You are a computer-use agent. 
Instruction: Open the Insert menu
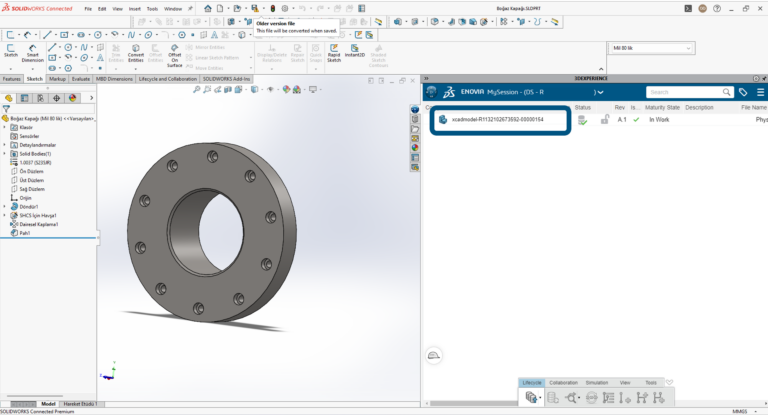pos(134,9)
